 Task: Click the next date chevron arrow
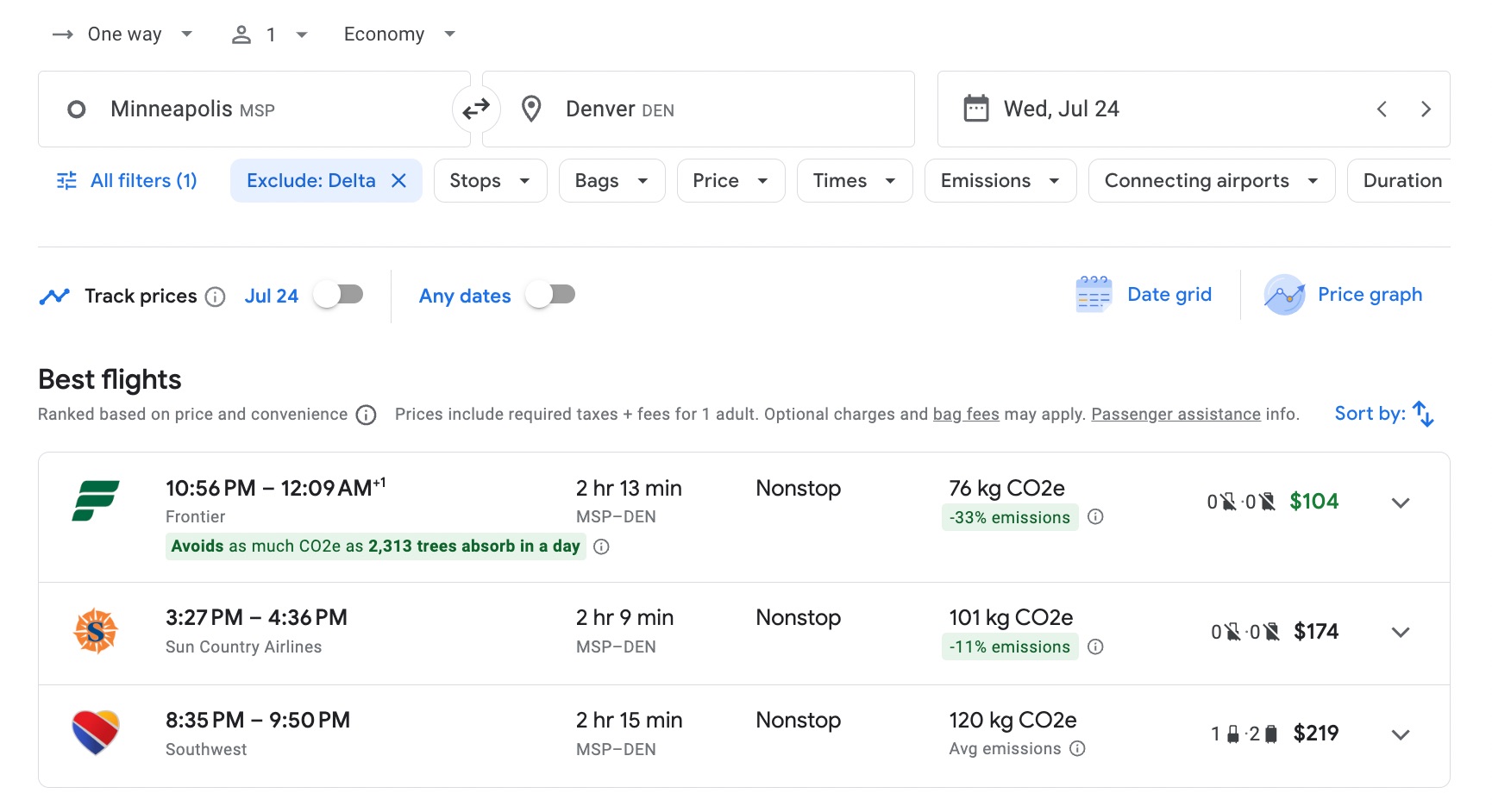click(x=1426, y=109)
